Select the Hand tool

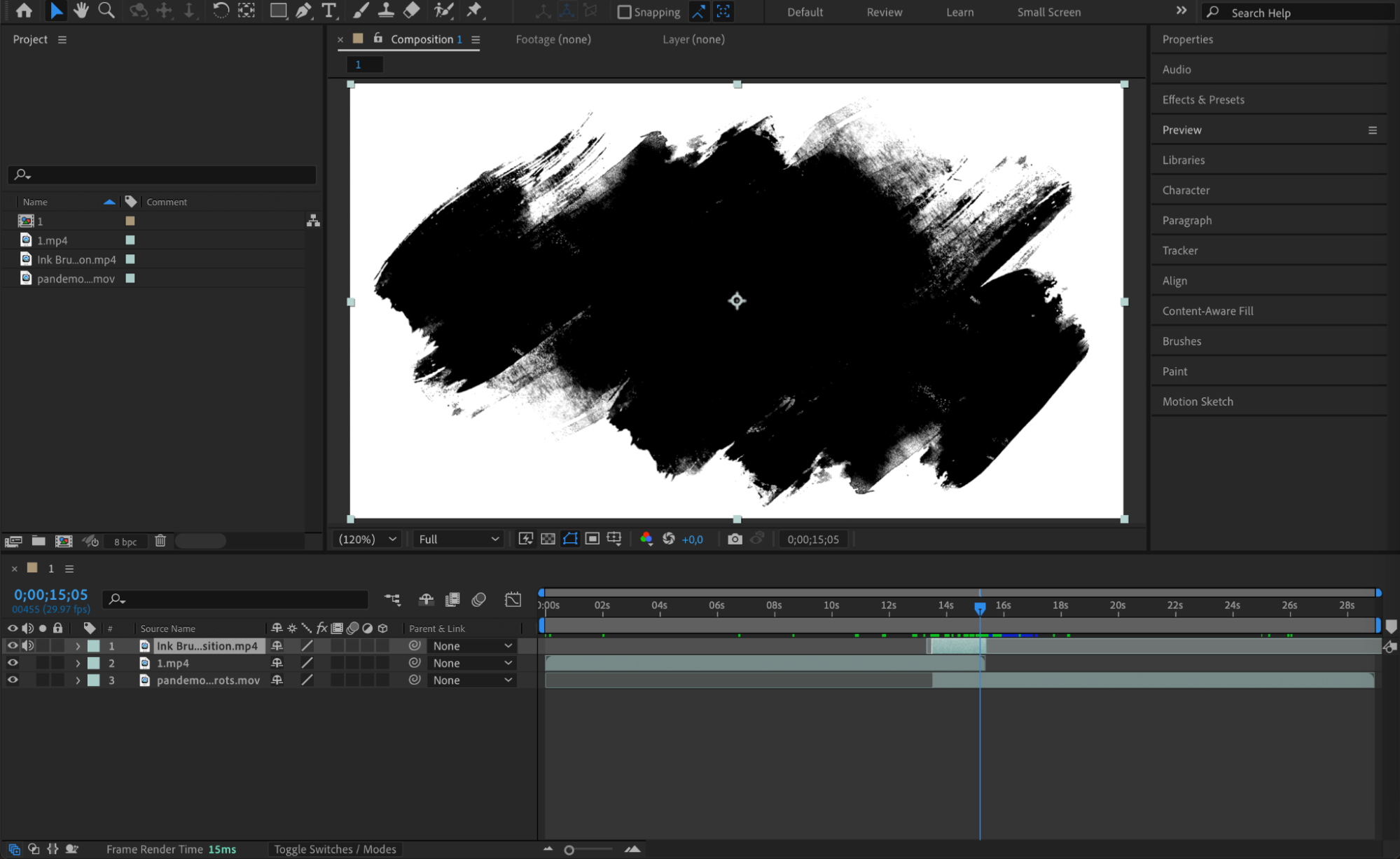[x=81, y=11]
